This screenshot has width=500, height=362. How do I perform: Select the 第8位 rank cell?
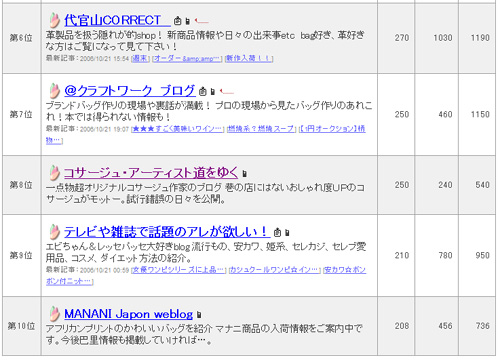[x=21, y=185]
